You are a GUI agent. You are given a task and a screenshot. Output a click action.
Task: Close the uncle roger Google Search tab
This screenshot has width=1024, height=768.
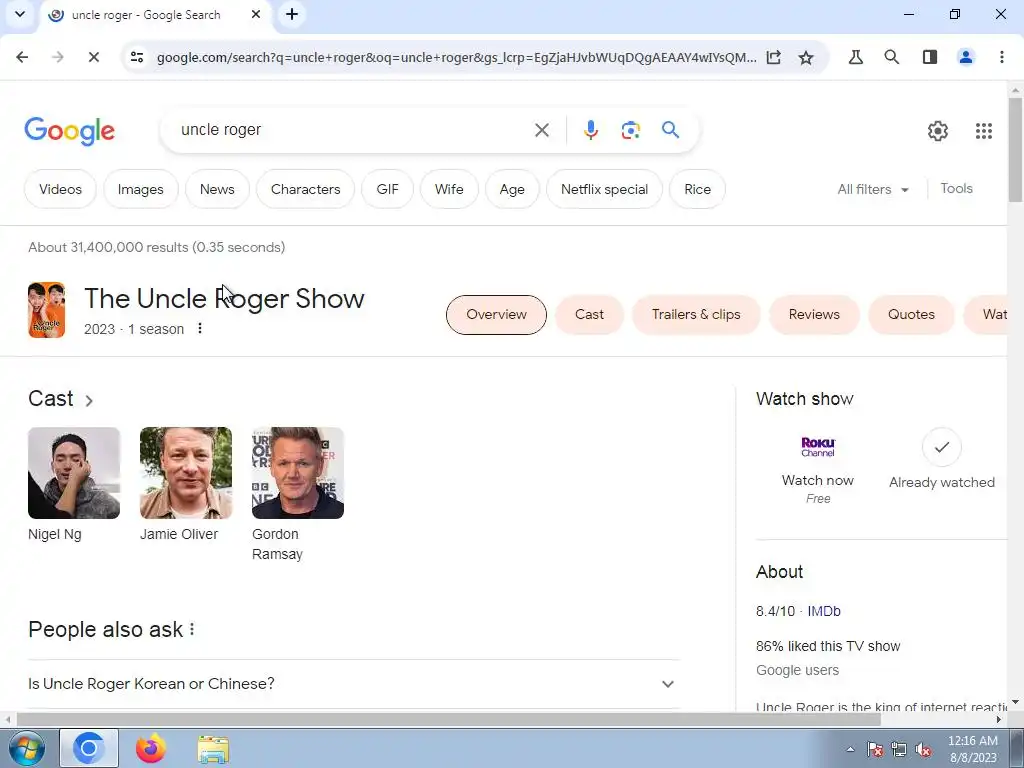[x=256, y=14]
